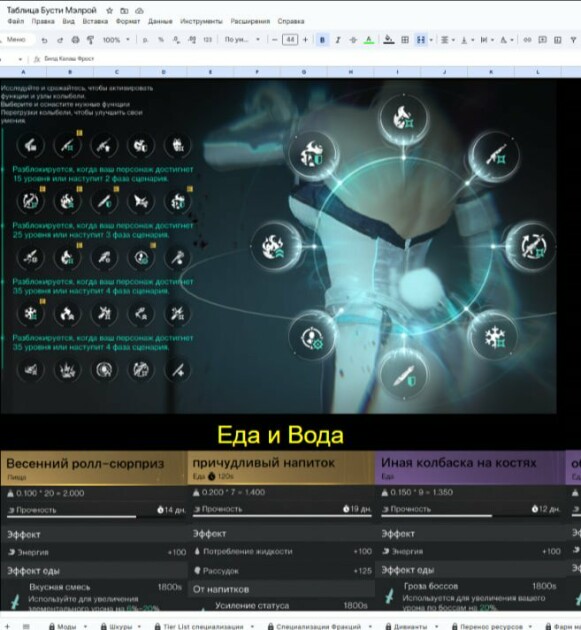The image size is (581, 630).
Task: Create a filter from the toolbar
Action: click(573, 40)
